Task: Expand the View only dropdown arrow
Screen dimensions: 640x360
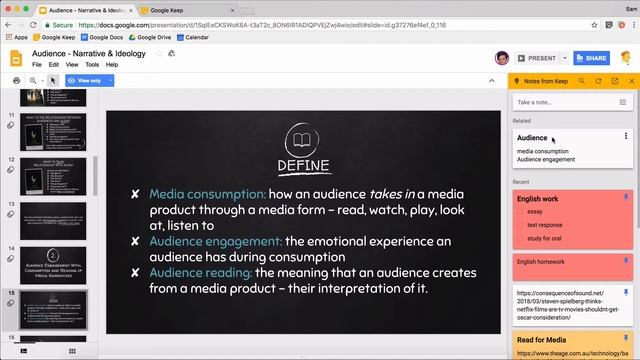Action: coord(110,80)
